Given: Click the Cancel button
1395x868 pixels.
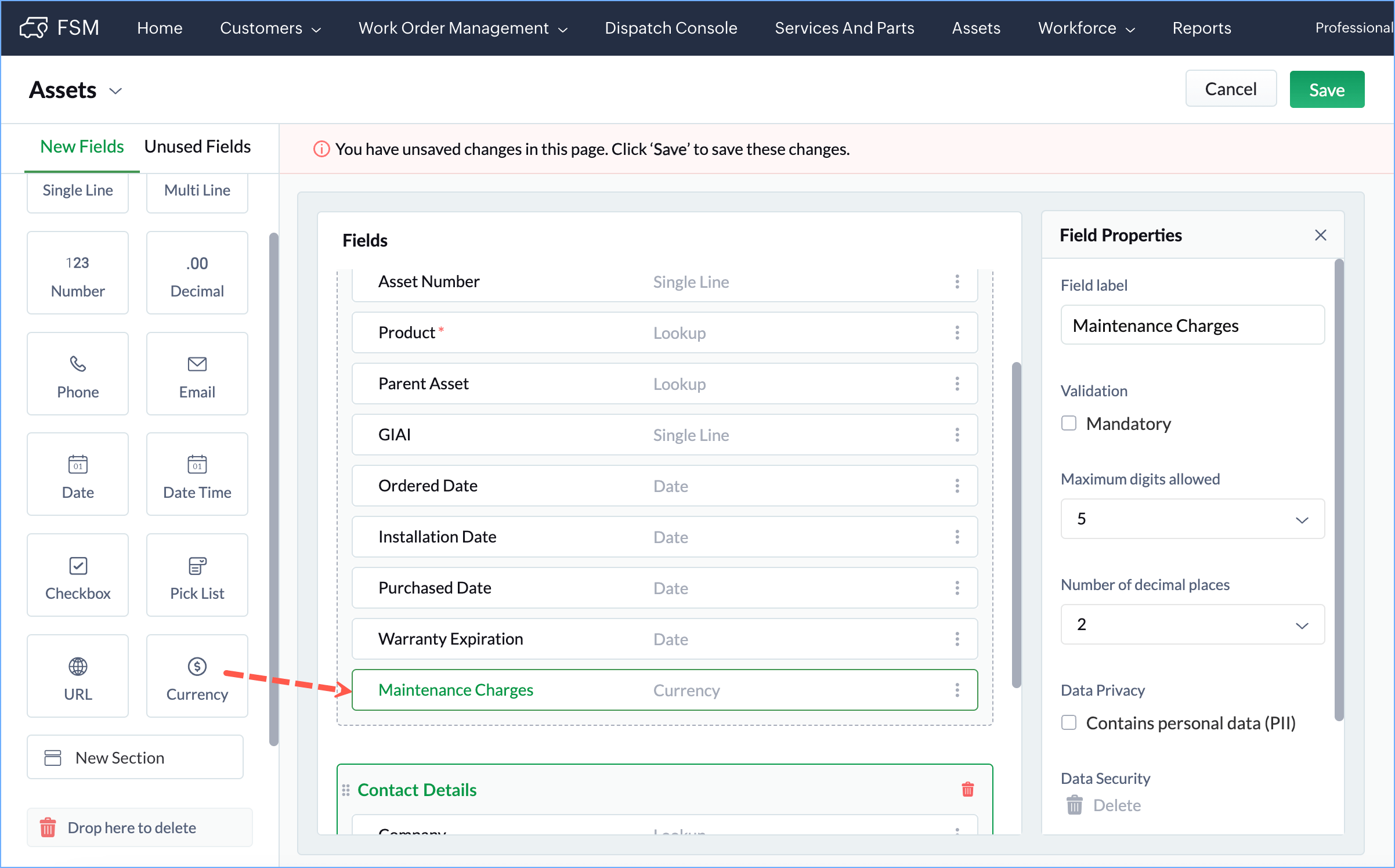Looking at the screenshot, I should (1230, 89).
